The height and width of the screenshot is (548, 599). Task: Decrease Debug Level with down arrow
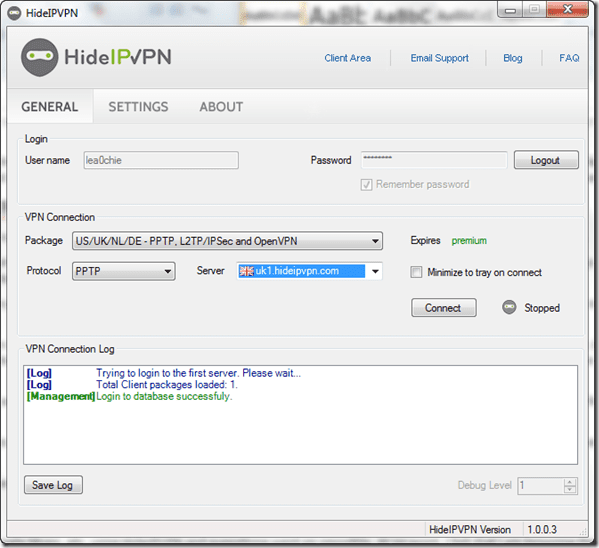570,489
